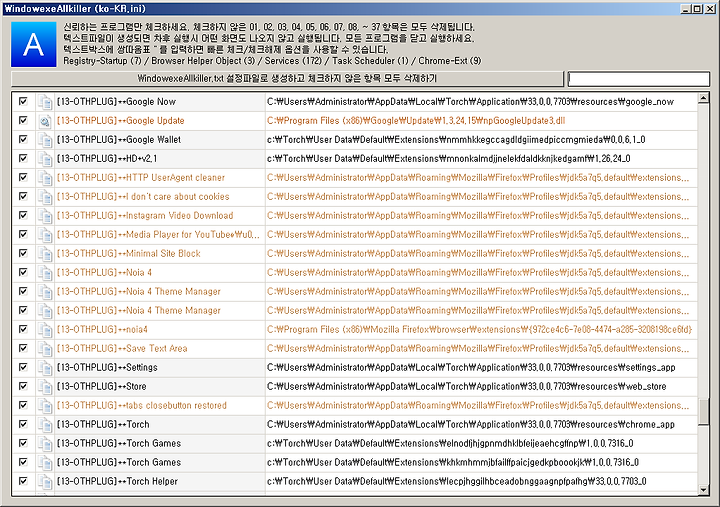Click file icon of Minimal Site Block row
Screen dimensions: 720x507
45,254
